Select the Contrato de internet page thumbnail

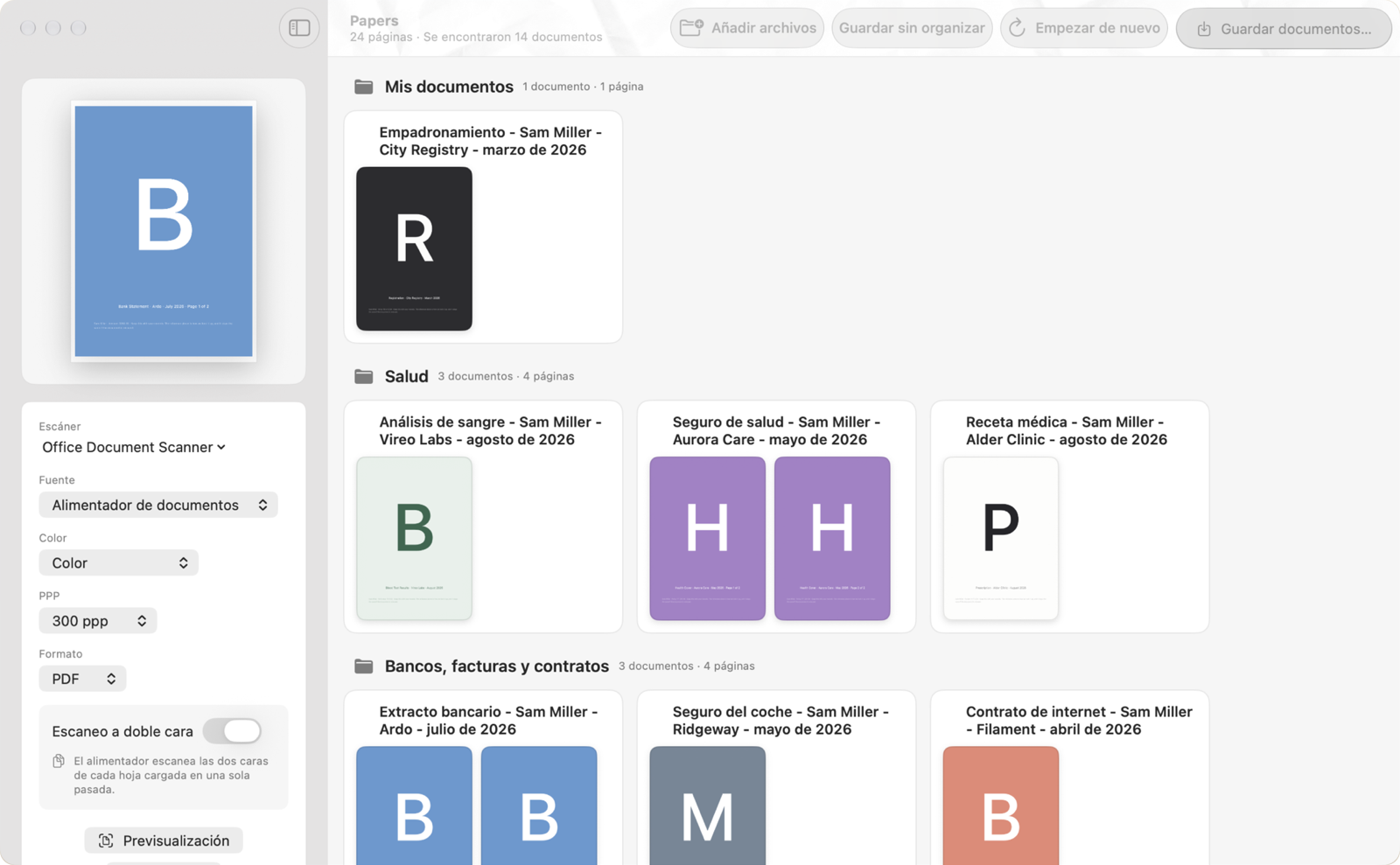[1001, 806]
